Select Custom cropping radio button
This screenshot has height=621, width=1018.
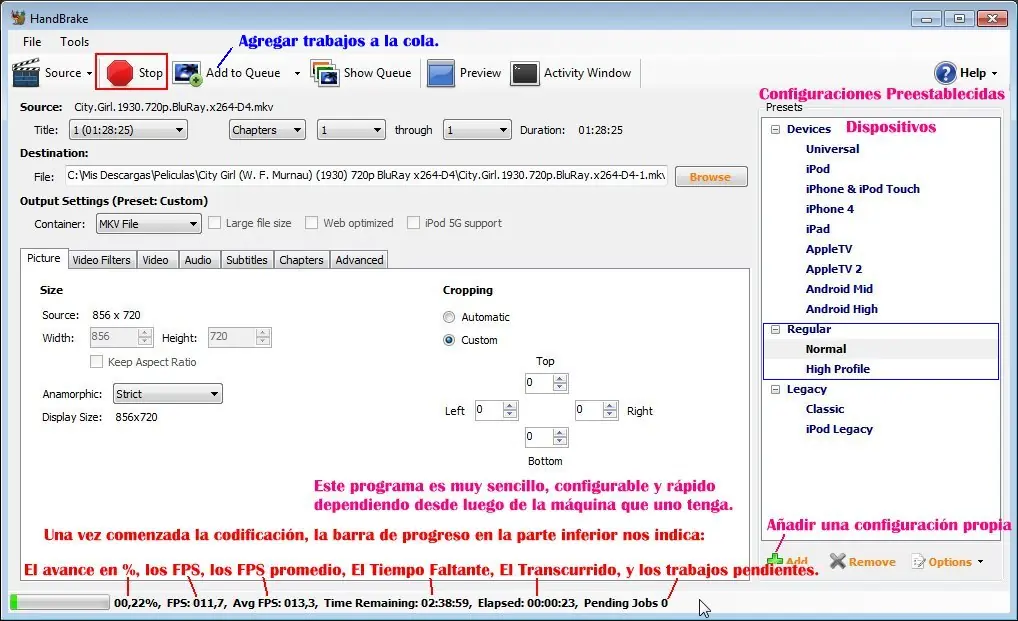tap(449, 340)
